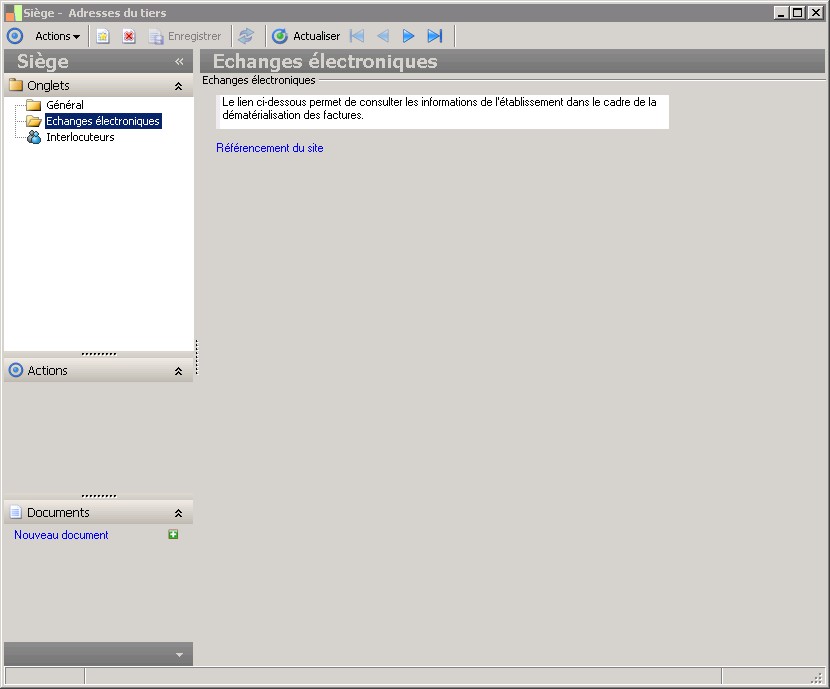Jump to the last record arrow
The height and width of the screenshot is (689, 830).
coord(435,36)
